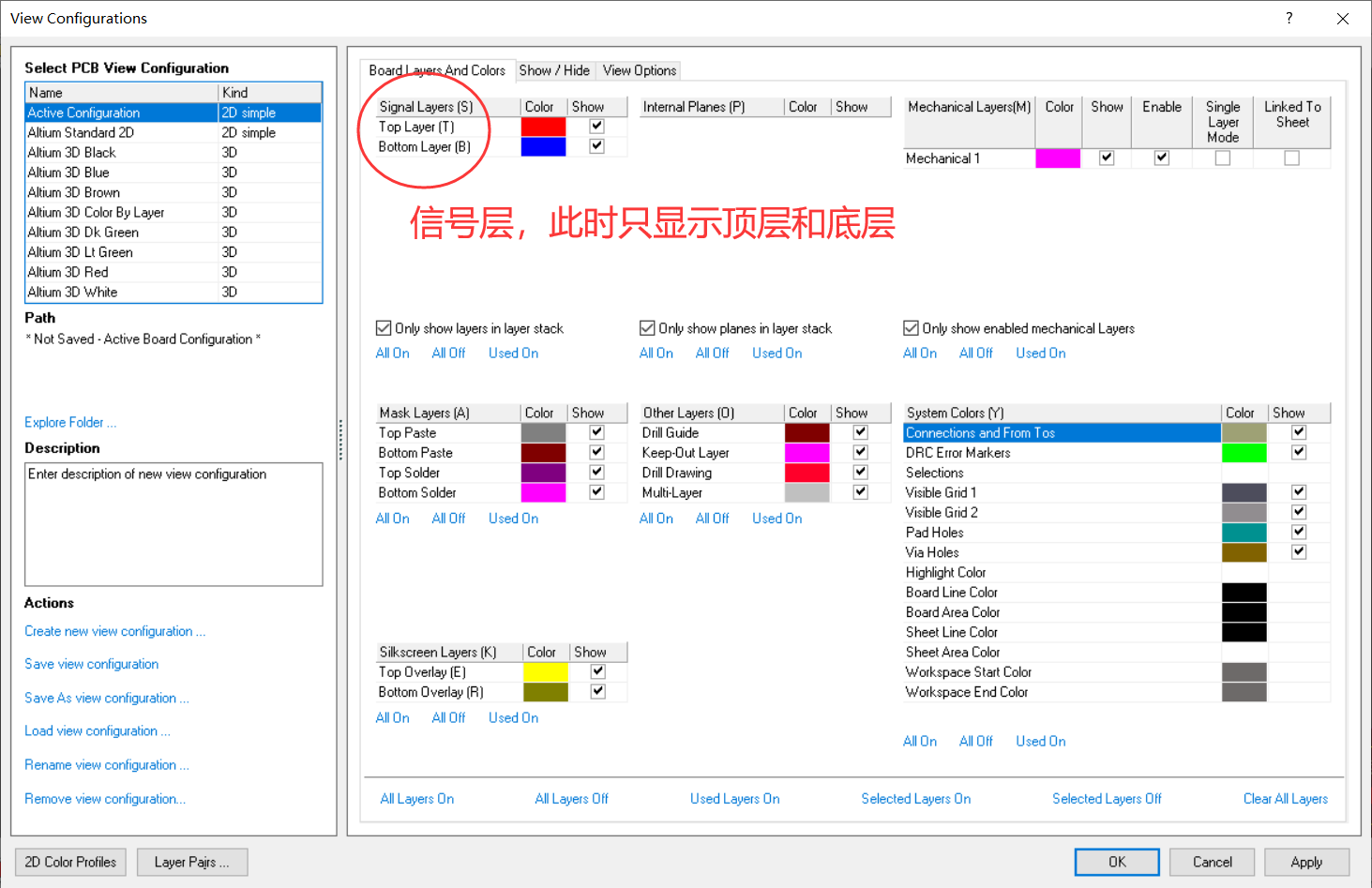Image resolution: width=1372 pixels, height=888 pixels.
Task: Open the View Options tab
Action: click(x=640, y=70)
